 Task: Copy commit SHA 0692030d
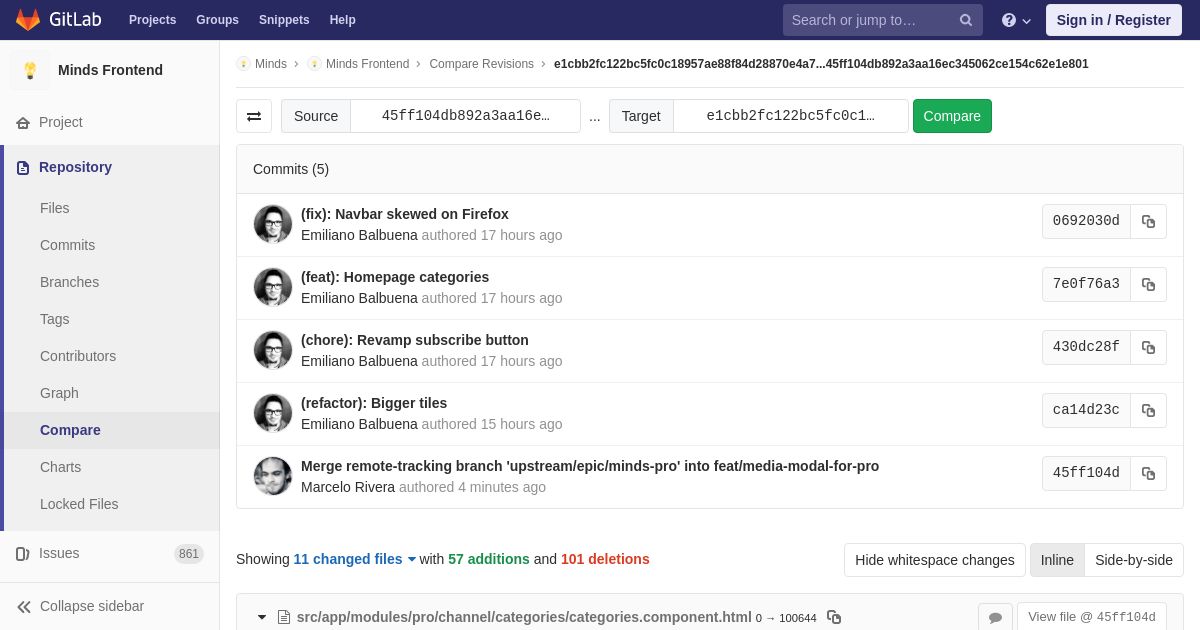[1148, 221]
